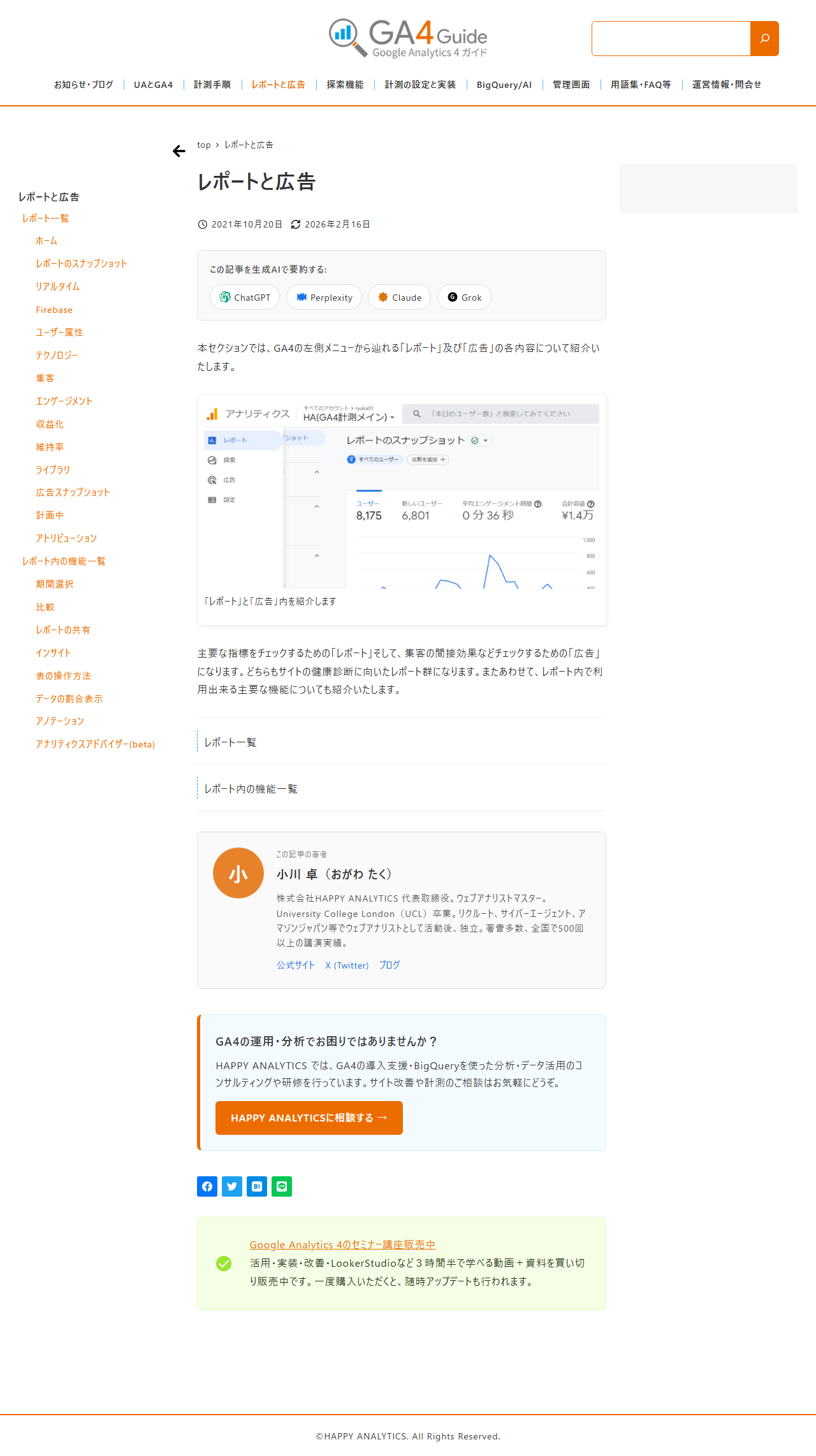Summarize article with ChatGPT
This screenshot has width=816, height=1456.
(245, 297)
